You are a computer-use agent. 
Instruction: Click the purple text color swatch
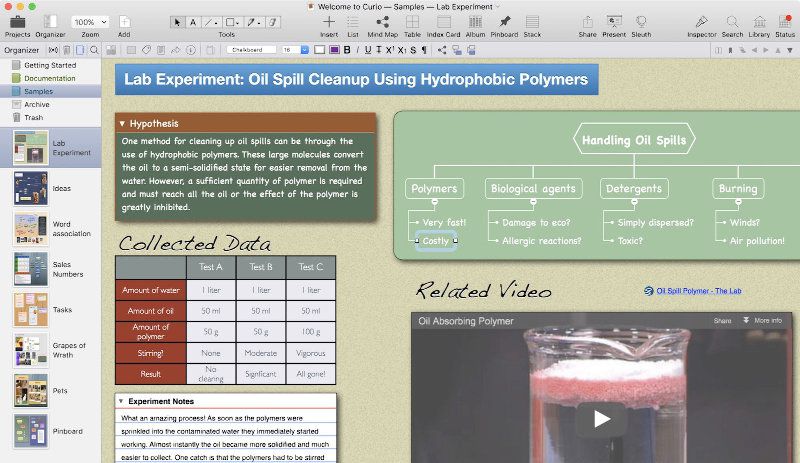[333, 49]
